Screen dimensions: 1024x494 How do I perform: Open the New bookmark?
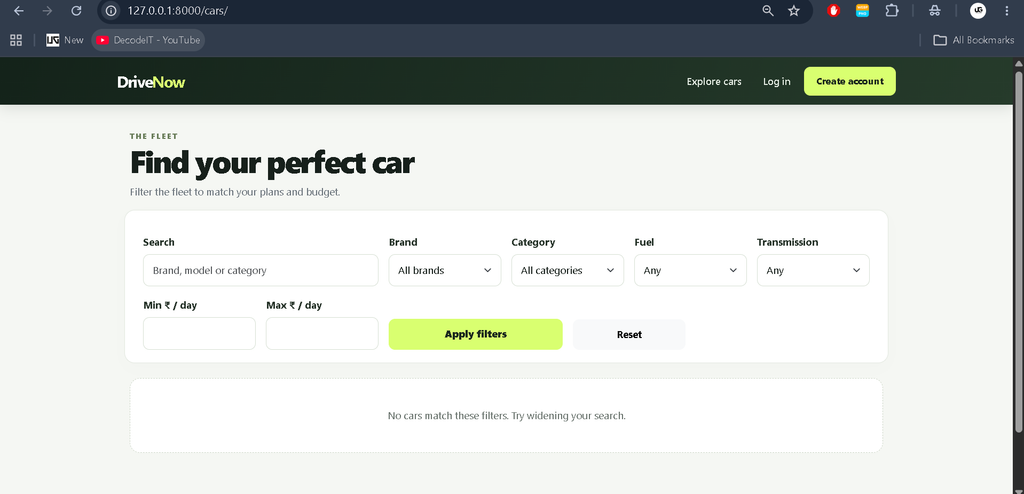[x=65, y=40]
